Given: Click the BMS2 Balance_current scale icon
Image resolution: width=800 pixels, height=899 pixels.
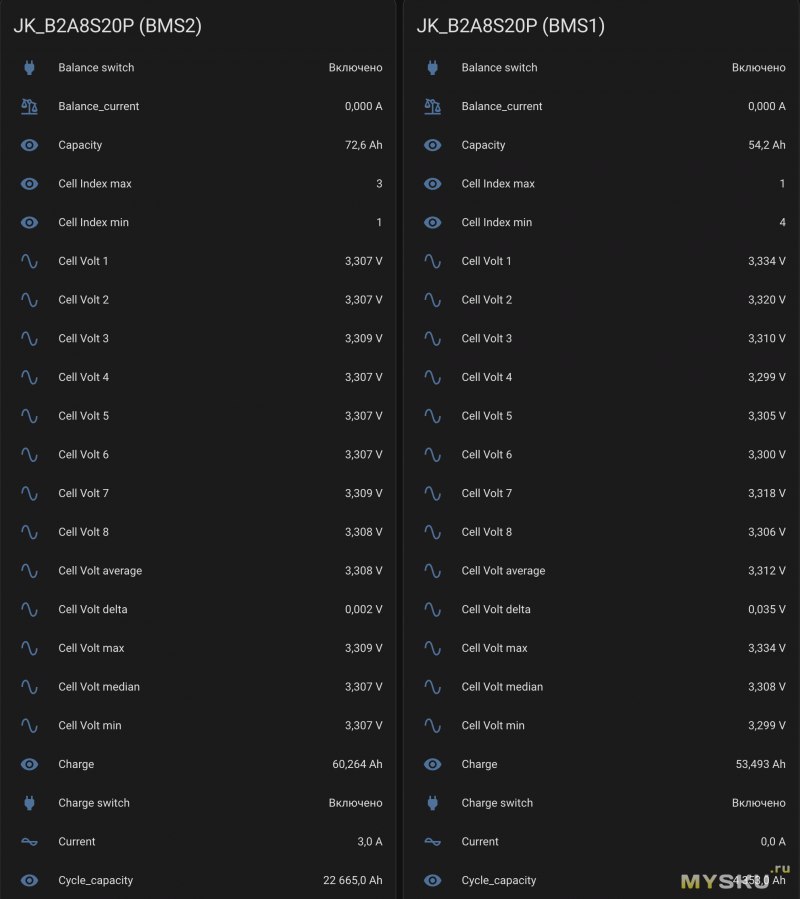Looking at the screenshot, I should click(29, 106).
